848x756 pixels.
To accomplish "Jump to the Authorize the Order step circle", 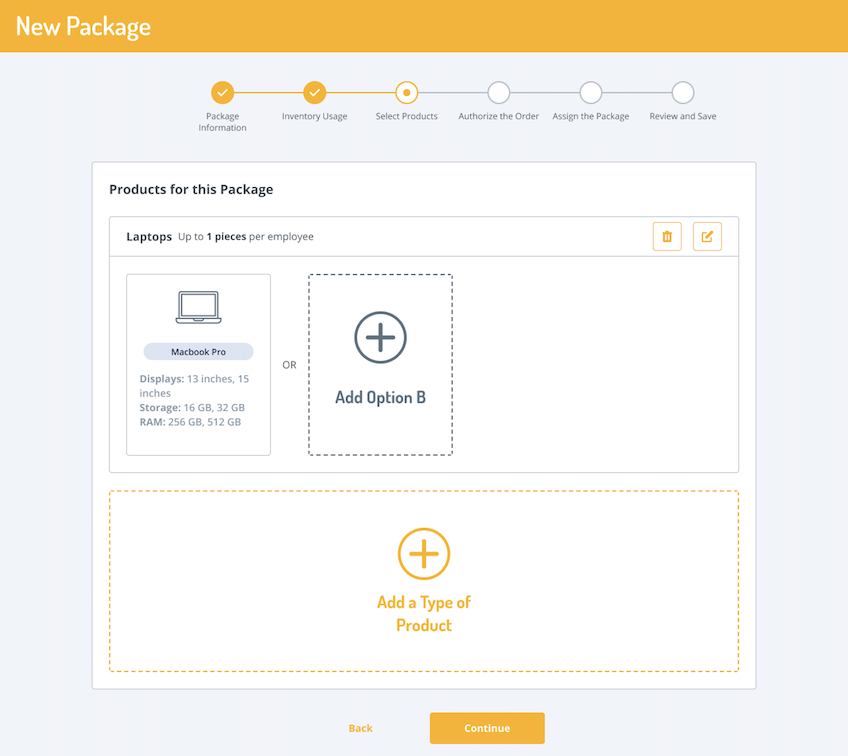I will point(499,93).
